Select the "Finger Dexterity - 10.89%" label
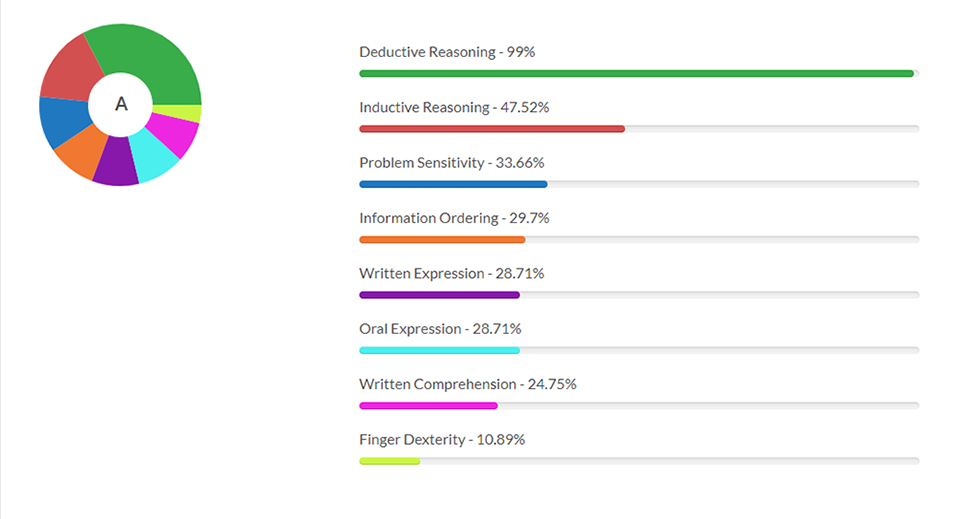Viewport: 959px width, 519px height. 442,439
